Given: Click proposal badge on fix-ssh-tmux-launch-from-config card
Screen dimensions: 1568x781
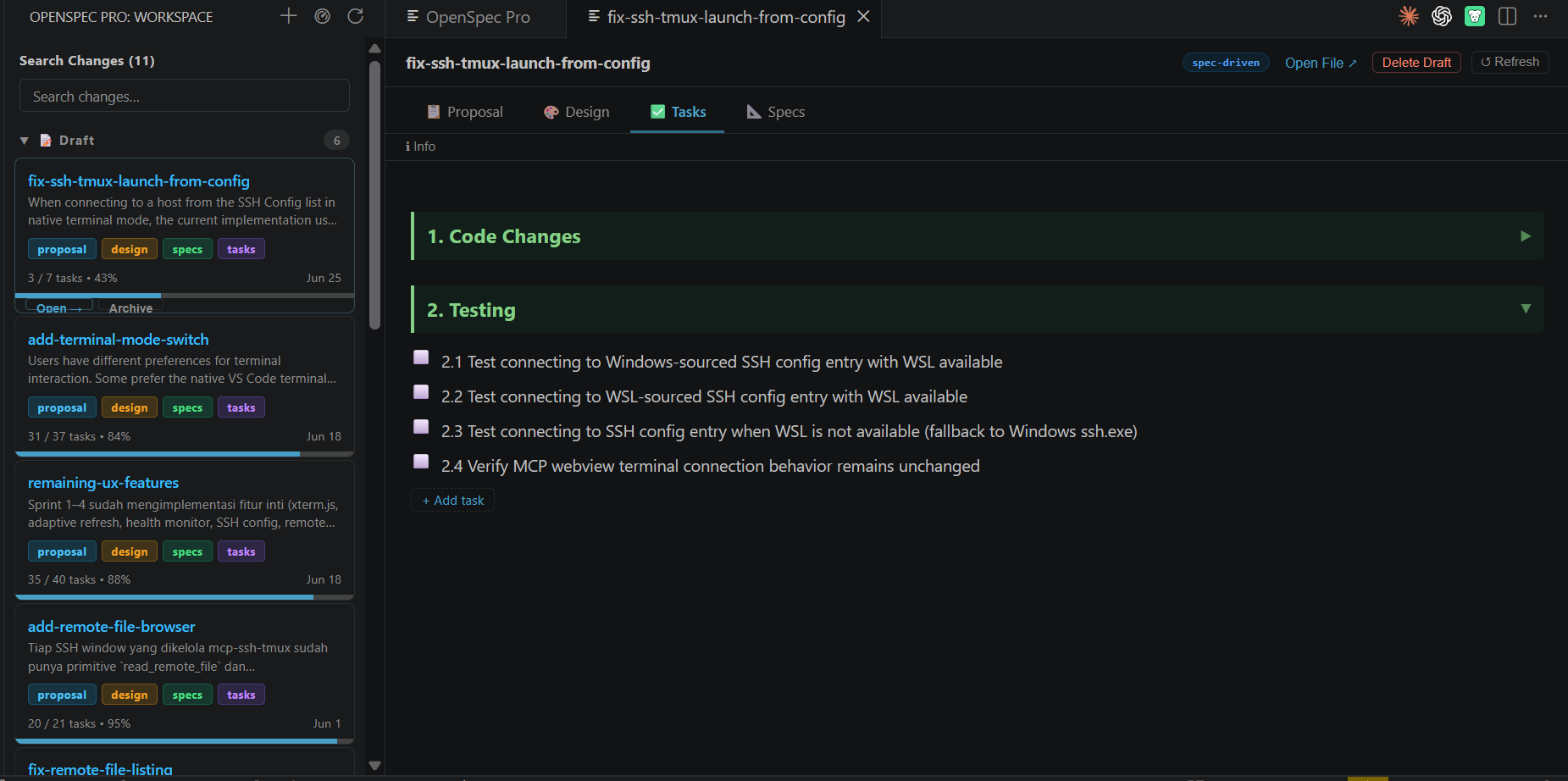Looking at the screenshot, I should [62, 249].
